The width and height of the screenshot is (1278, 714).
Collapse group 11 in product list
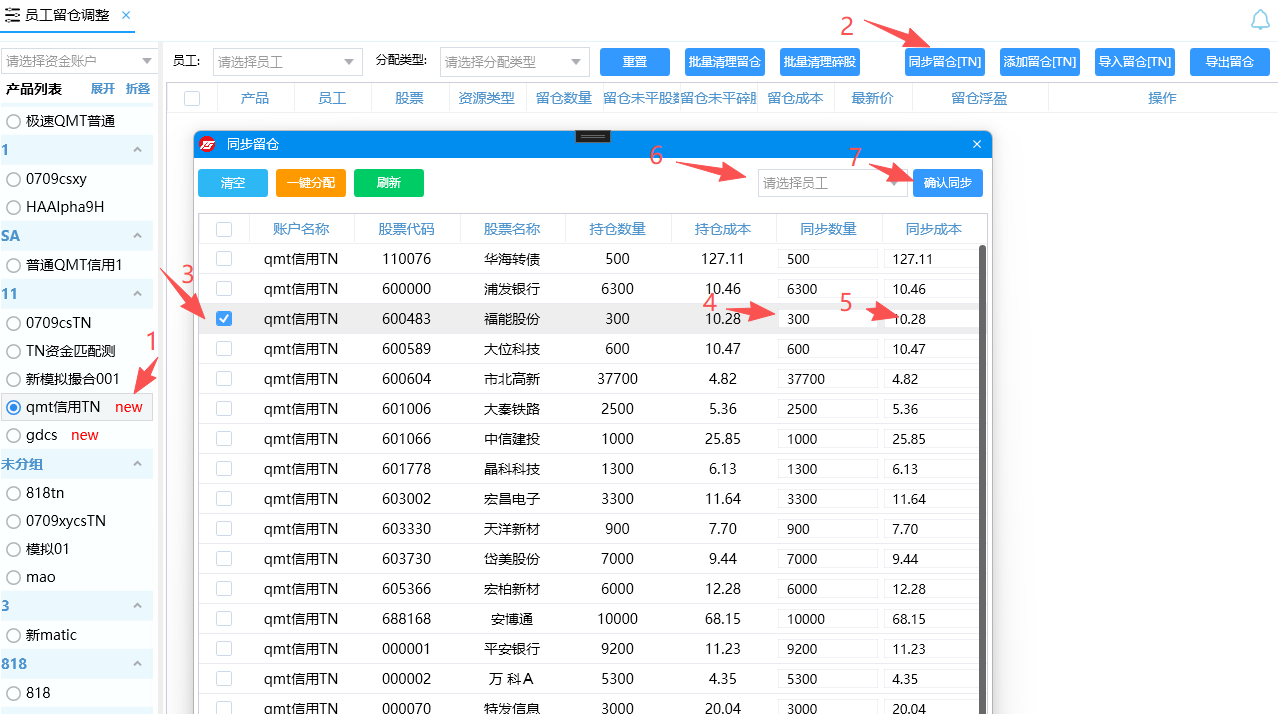(137, 294)
